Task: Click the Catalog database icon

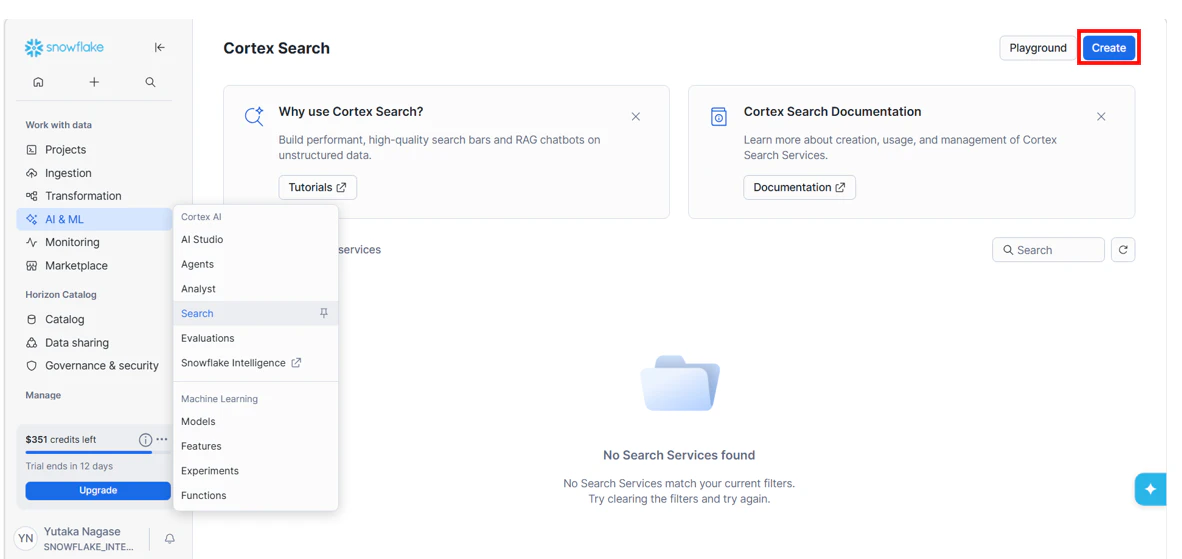Action: 32,319
